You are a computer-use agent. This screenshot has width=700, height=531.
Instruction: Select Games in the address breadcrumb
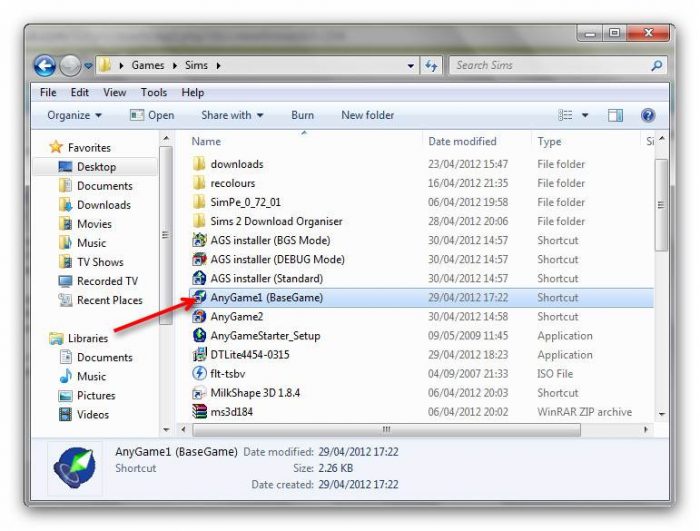coord(148,65)
